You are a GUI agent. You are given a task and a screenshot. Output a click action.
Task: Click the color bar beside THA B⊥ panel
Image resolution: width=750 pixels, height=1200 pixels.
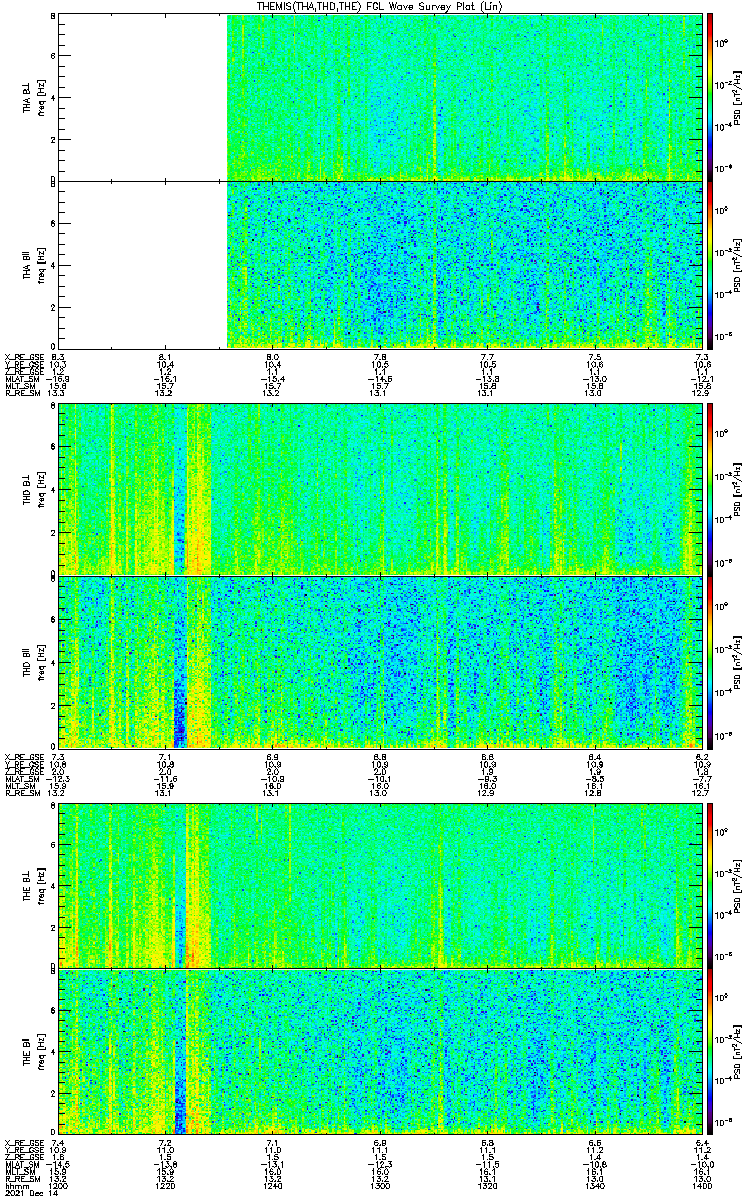[x=710, y=97]
